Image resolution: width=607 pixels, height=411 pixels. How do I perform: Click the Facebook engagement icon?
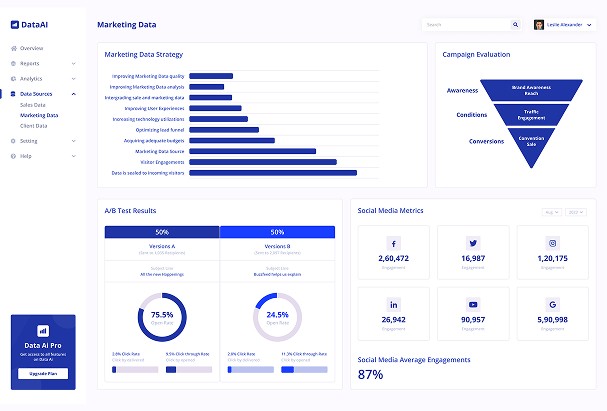[393, 243]
